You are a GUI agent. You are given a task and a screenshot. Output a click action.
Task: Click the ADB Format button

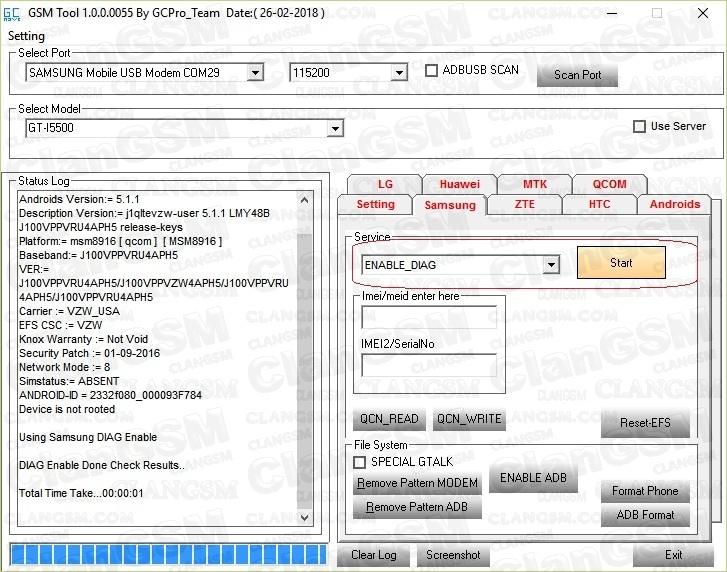tap(645, 515)
